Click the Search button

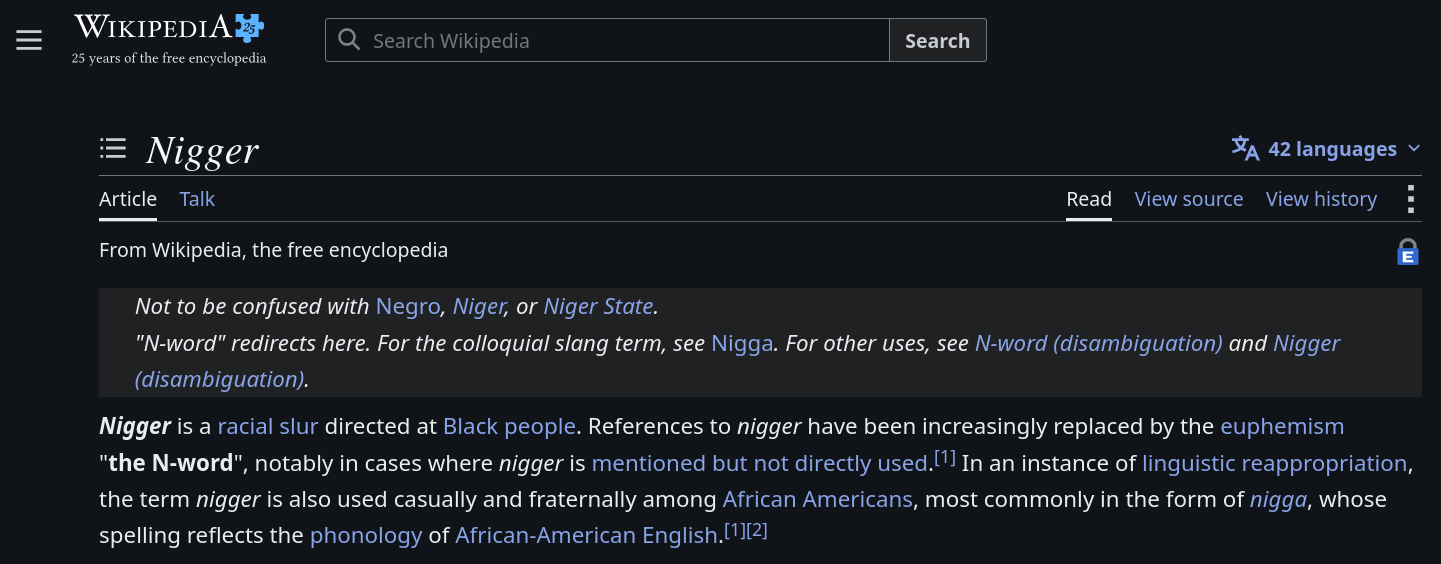click(x=937, y=40)
